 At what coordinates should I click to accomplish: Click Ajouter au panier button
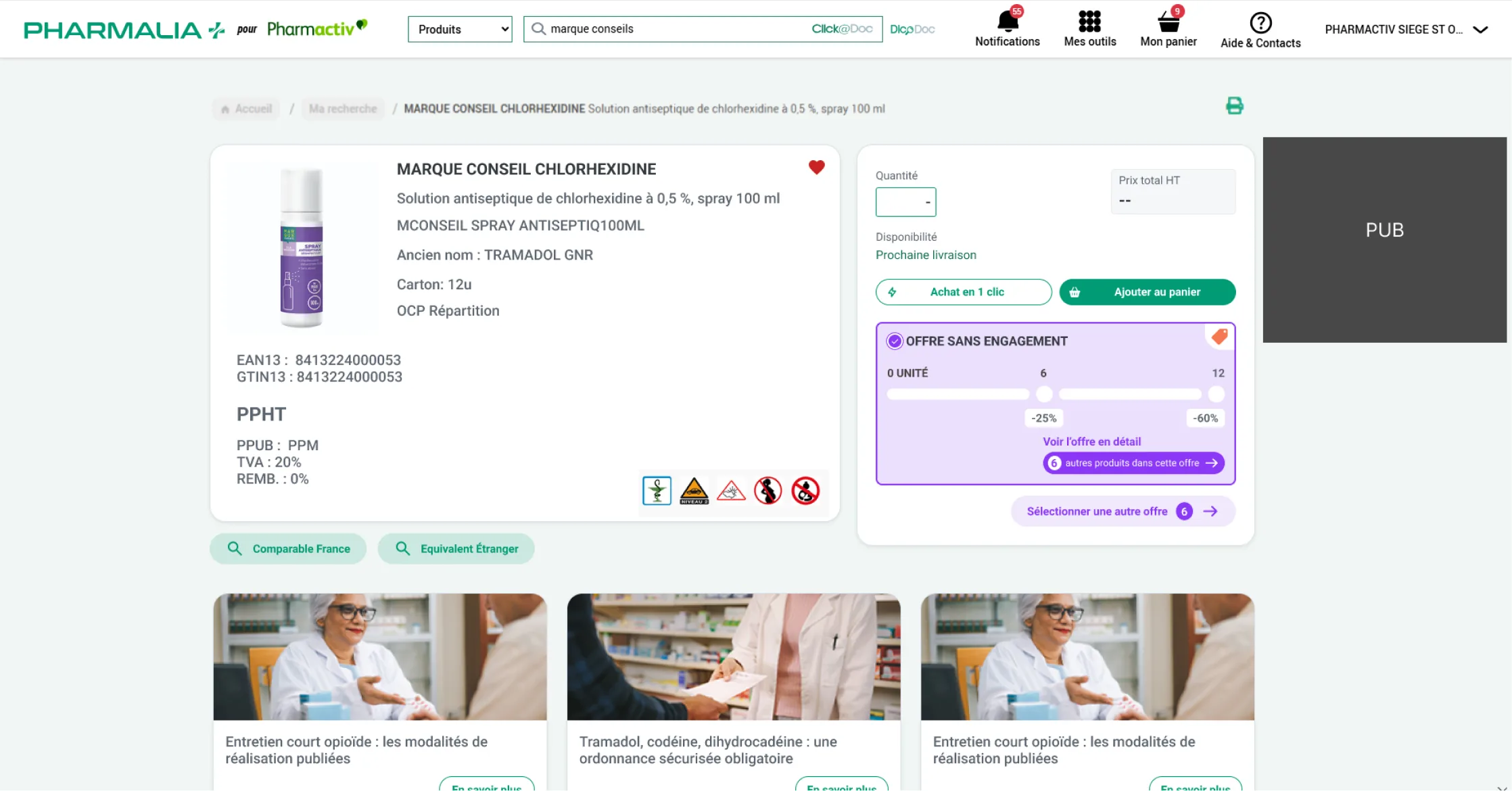click(1148, 292)
